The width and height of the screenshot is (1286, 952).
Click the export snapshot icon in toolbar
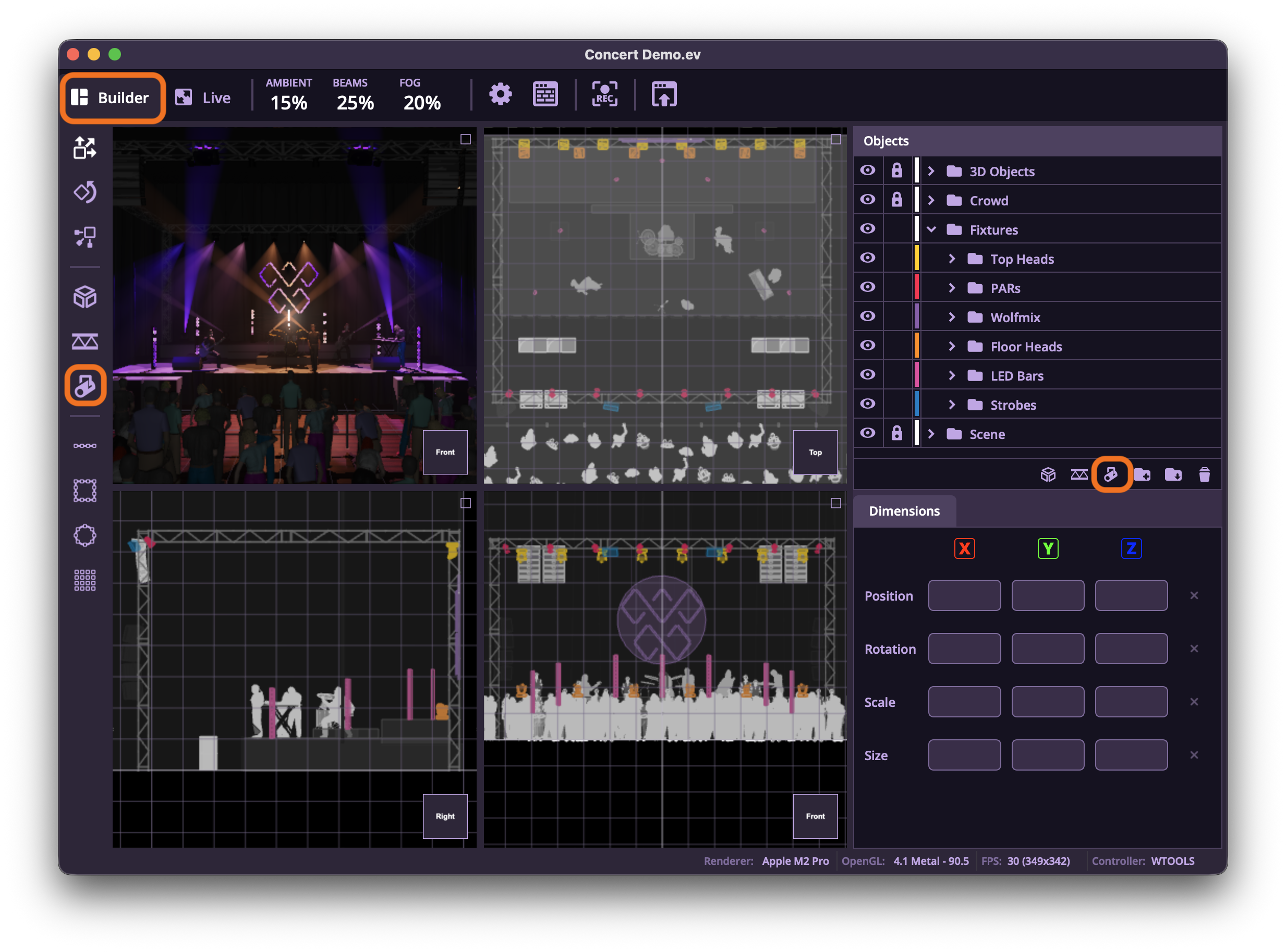pos(664,94)
